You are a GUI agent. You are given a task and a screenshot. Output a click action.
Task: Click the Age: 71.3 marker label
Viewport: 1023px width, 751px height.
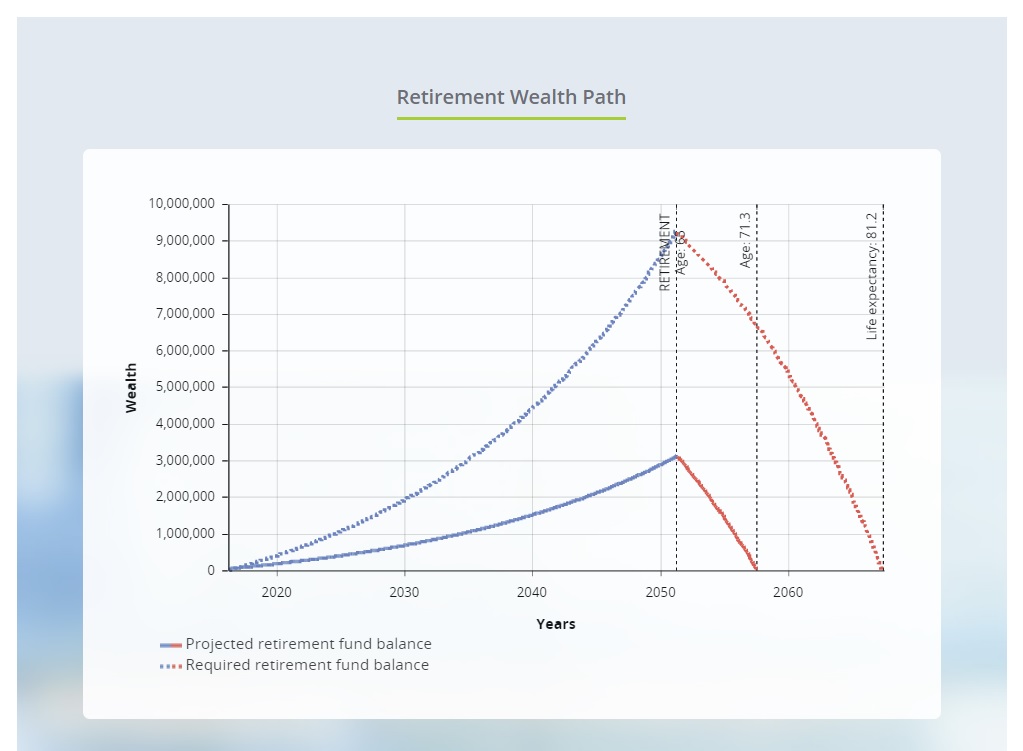pos(745,240)
